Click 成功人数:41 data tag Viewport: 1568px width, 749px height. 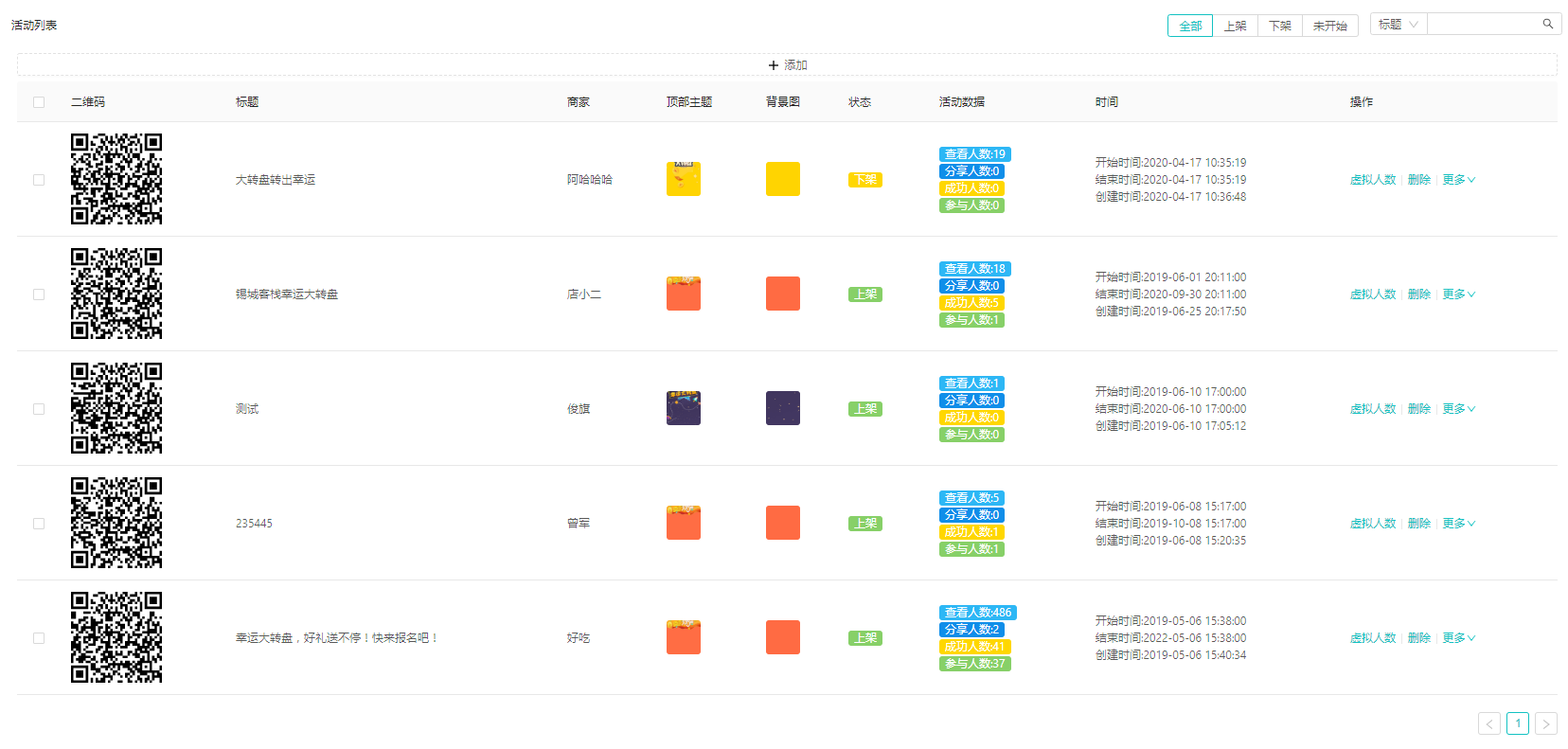pos(975,647)
